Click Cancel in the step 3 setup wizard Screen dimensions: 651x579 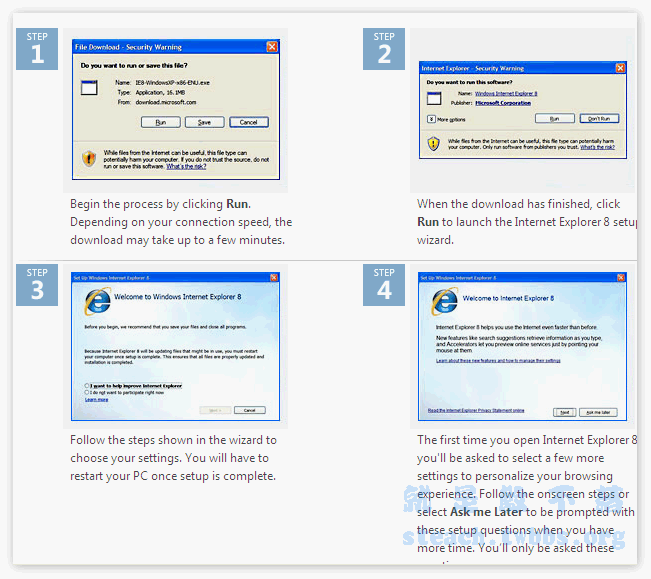250,410
